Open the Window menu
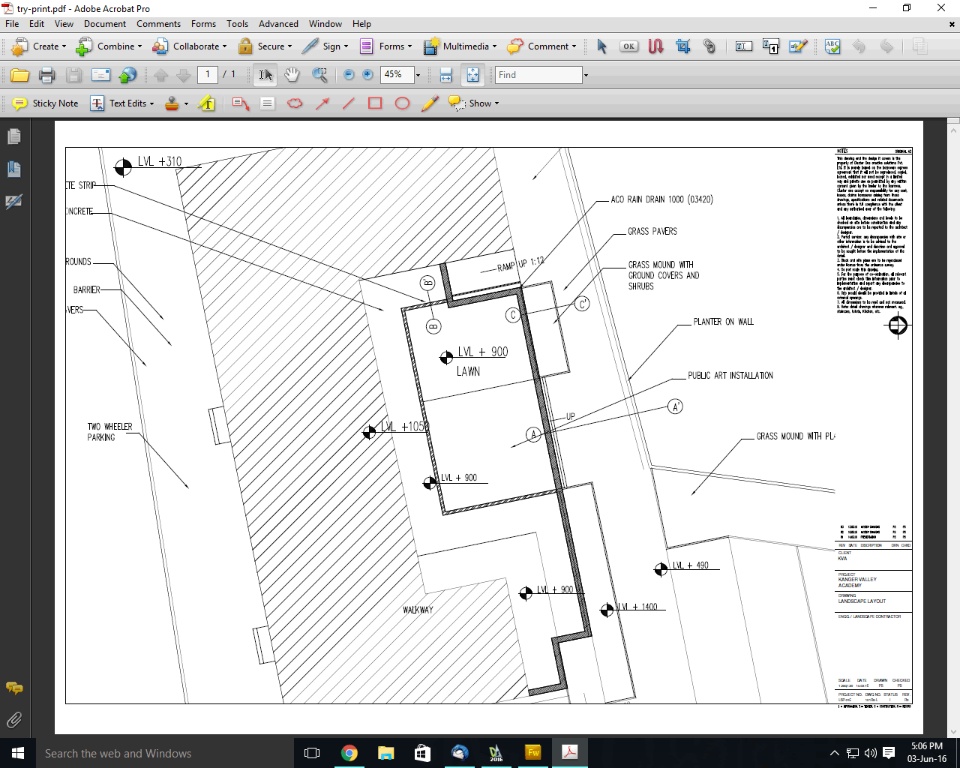 tap(325, 24)
